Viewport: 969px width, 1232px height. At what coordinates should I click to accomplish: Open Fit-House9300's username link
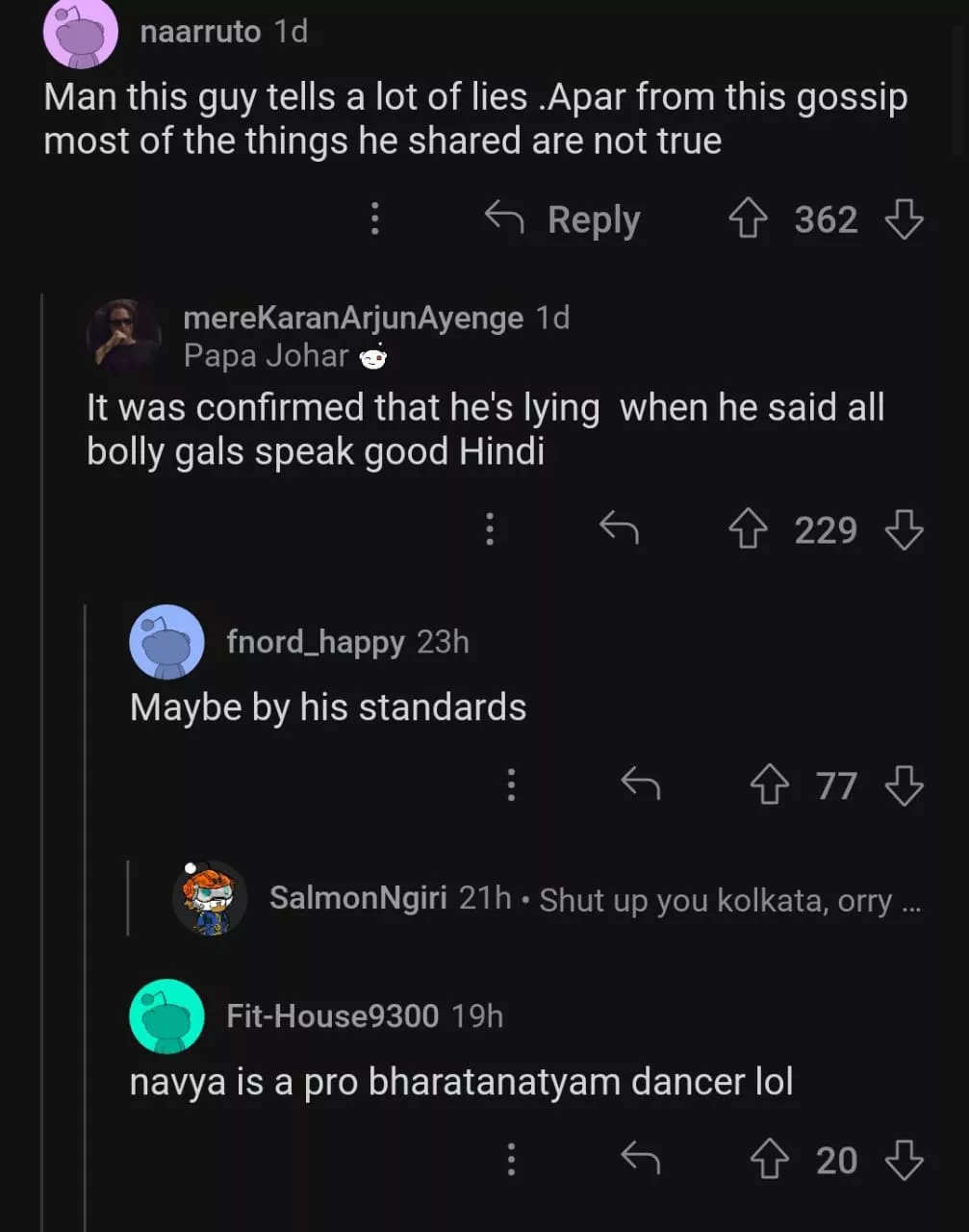(332, 1016)
